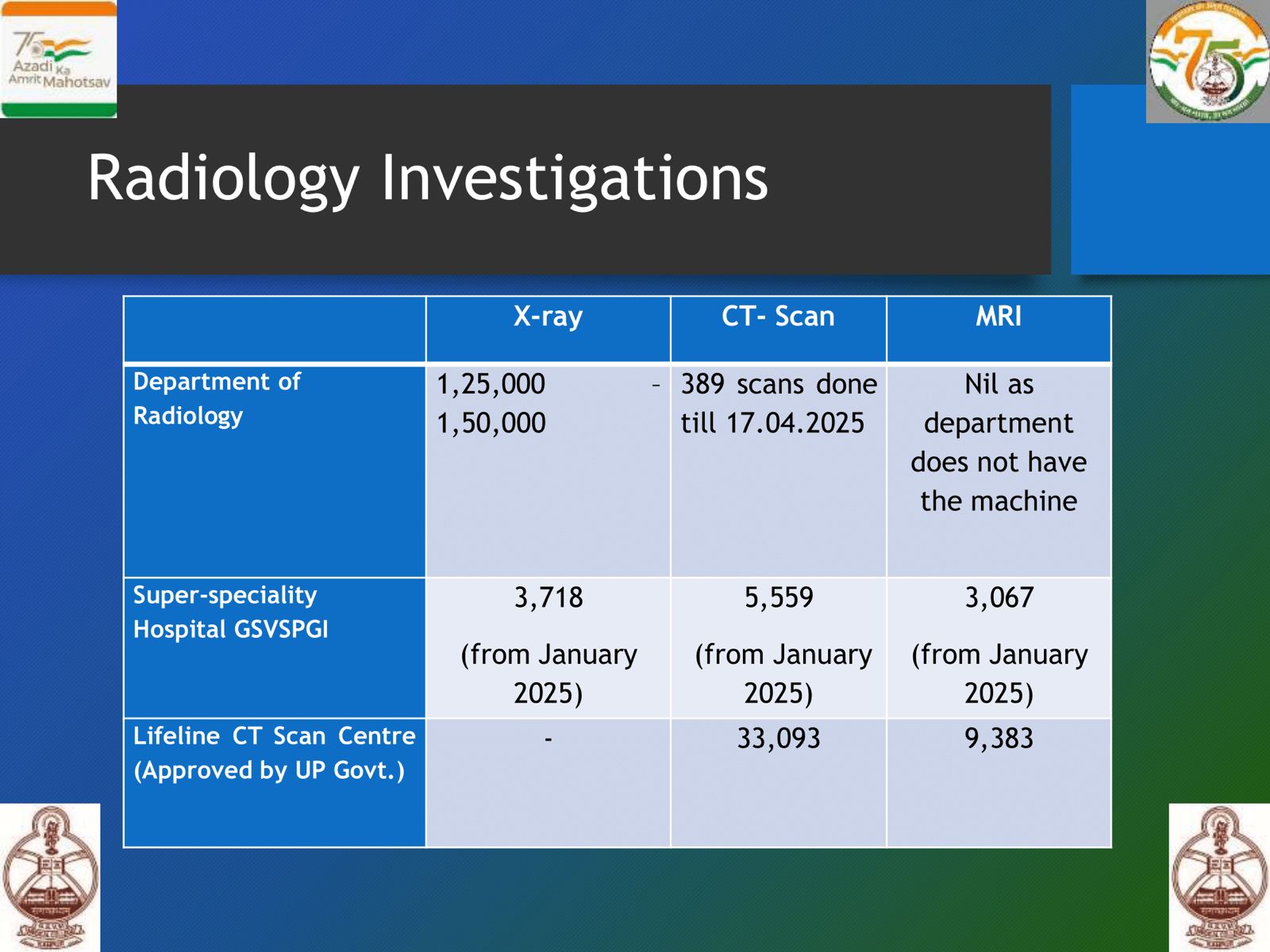Select the college crest in bottom-left corner

[50, 877]
